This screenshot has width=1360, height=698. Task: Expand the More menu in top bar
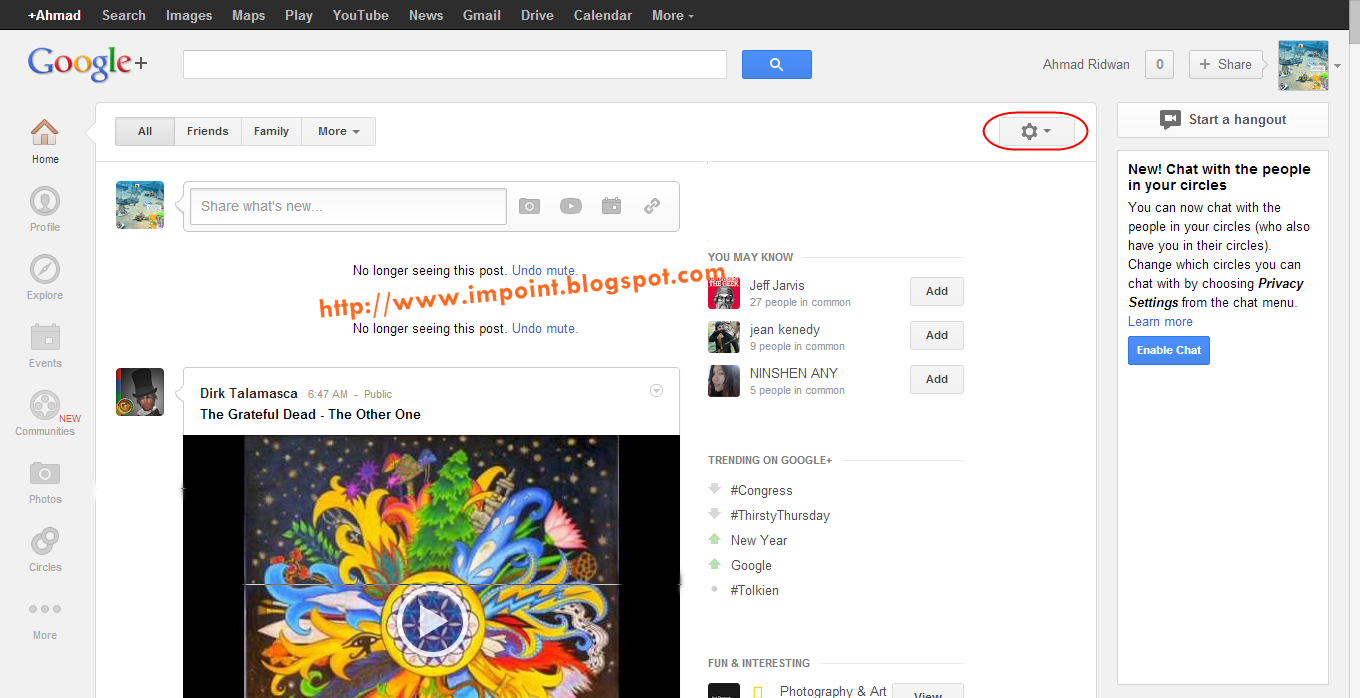673,15
